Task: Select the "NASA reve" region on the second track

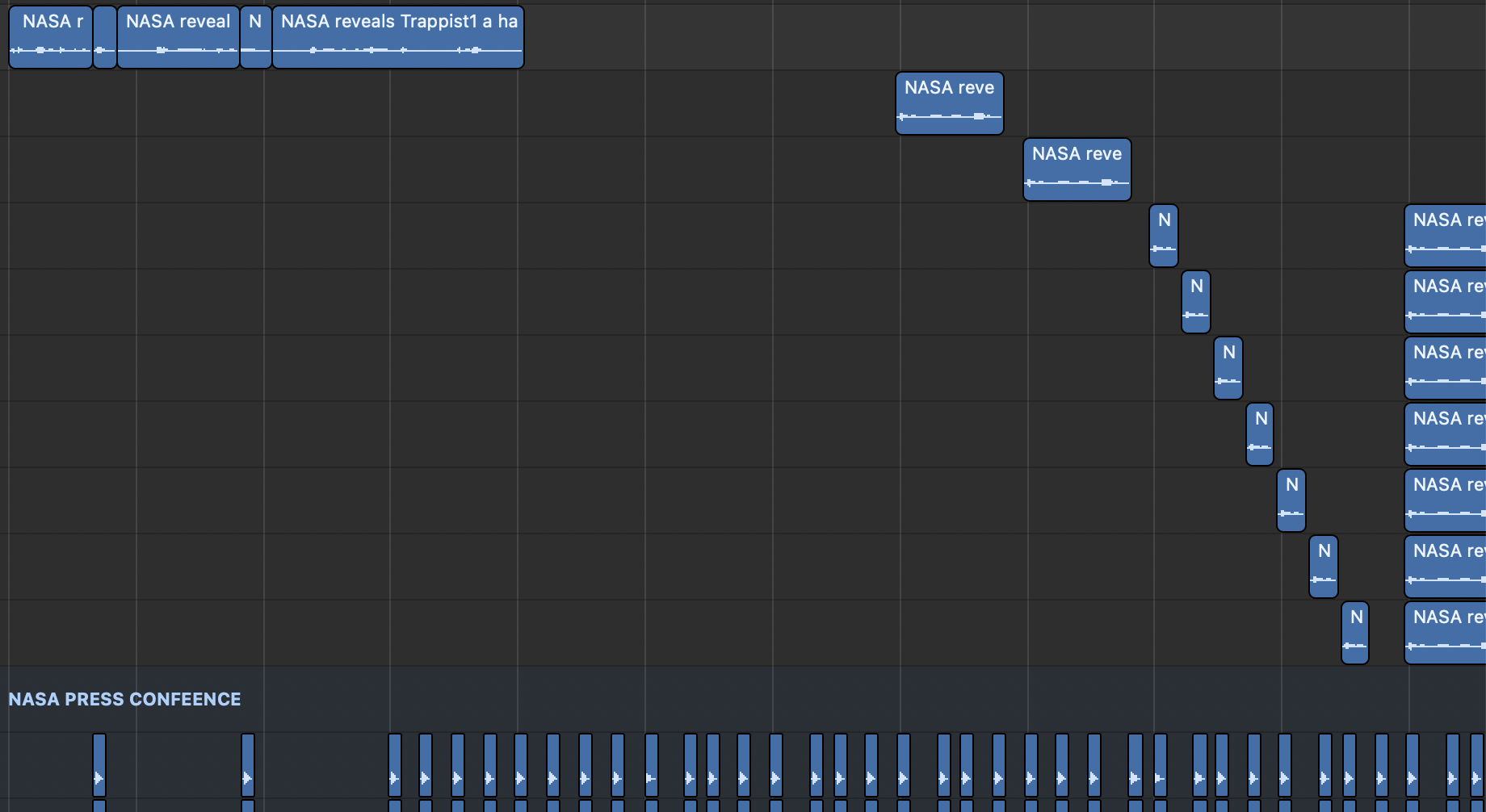Action: pos(949,103)
